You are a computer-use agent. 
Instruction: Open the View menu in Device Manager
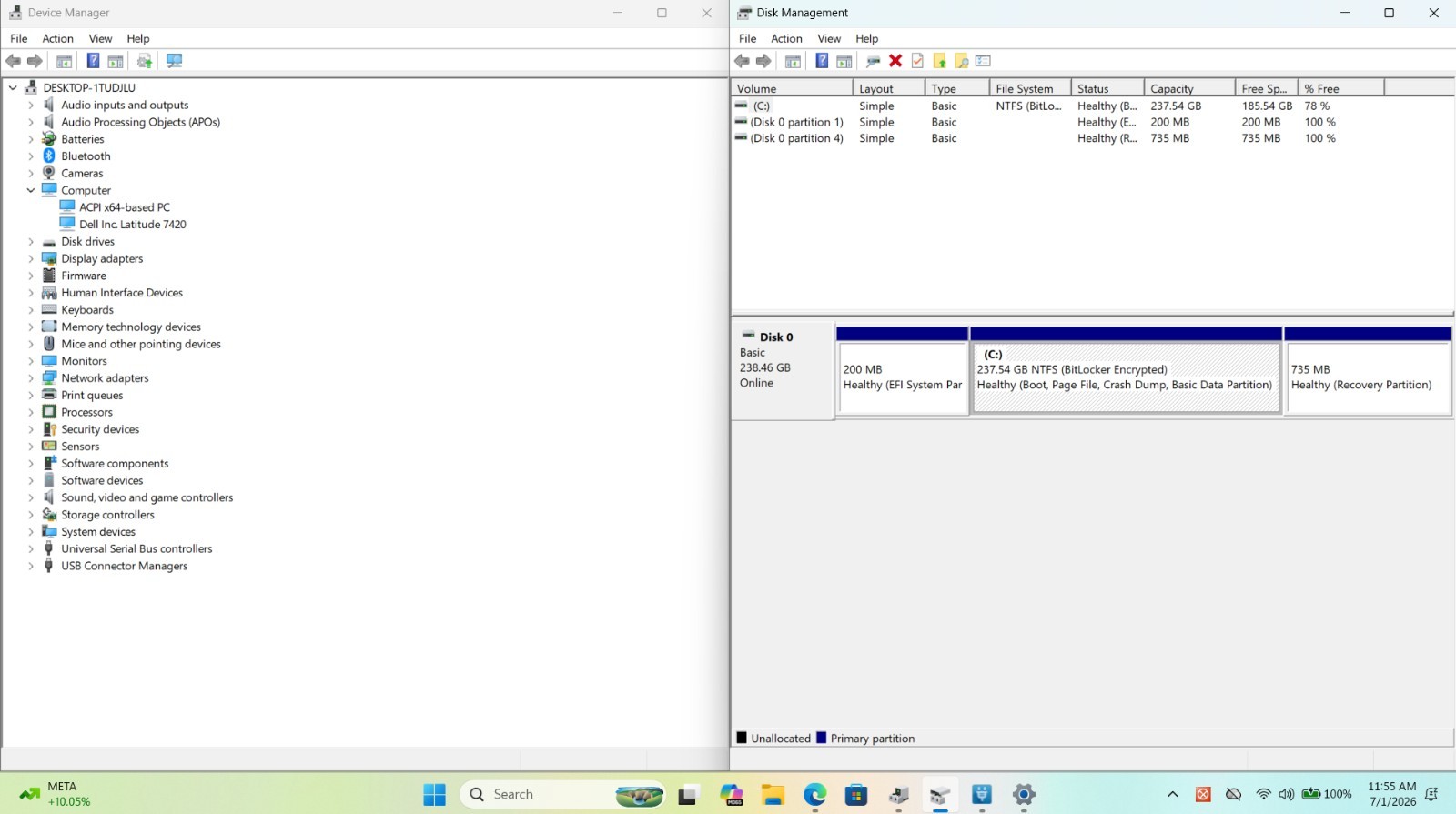(x=100, y=38)
